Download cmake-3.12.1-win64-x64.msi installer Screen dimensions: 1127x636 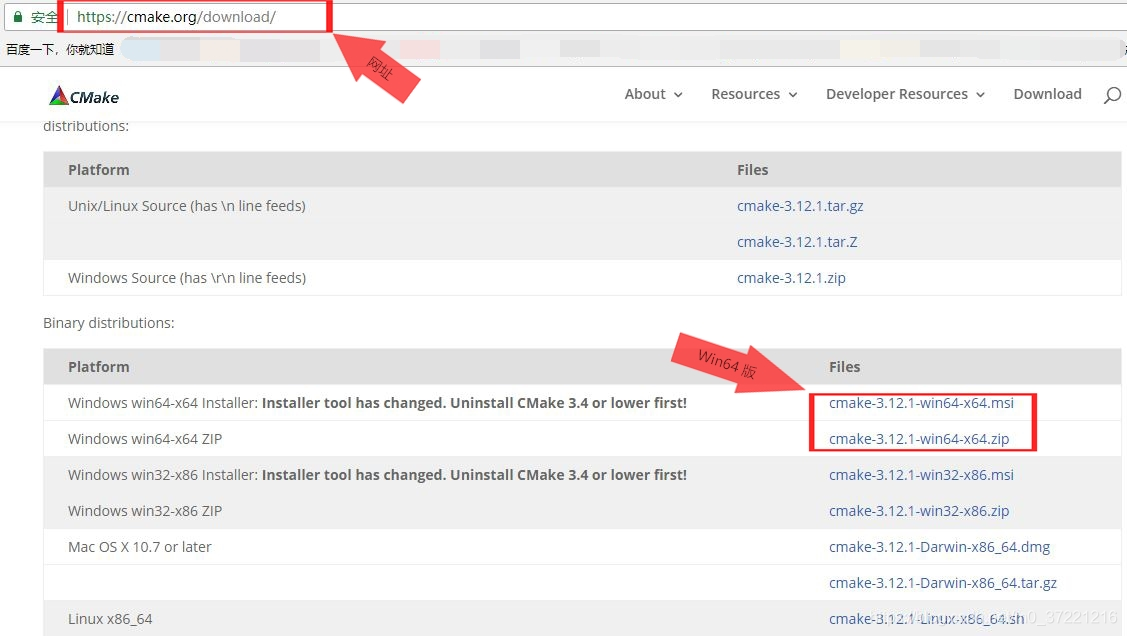tap(921, 403)
